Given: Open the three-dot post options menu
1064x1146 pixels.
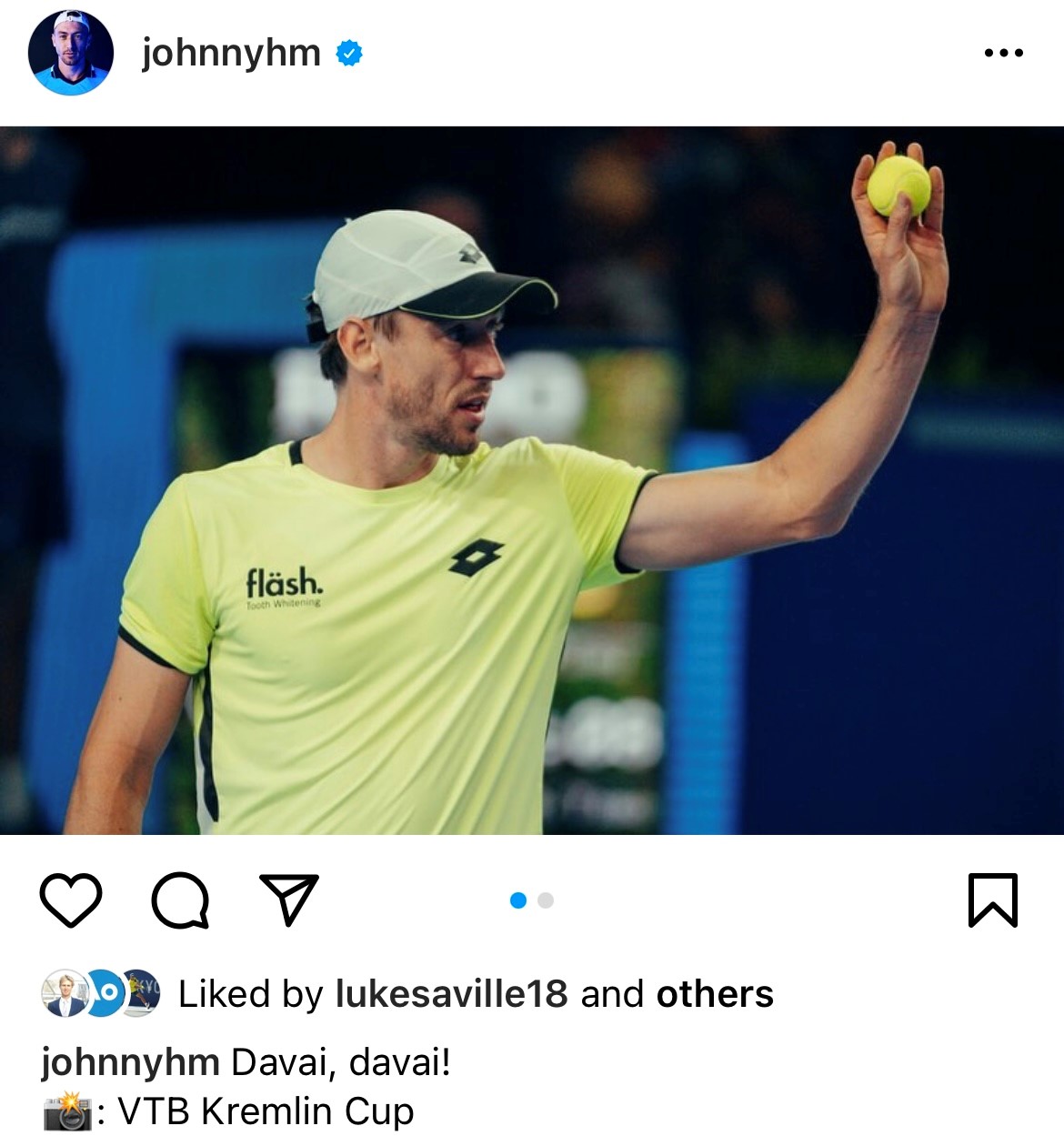Looking at the screenshot, I should click(1004, 53).
